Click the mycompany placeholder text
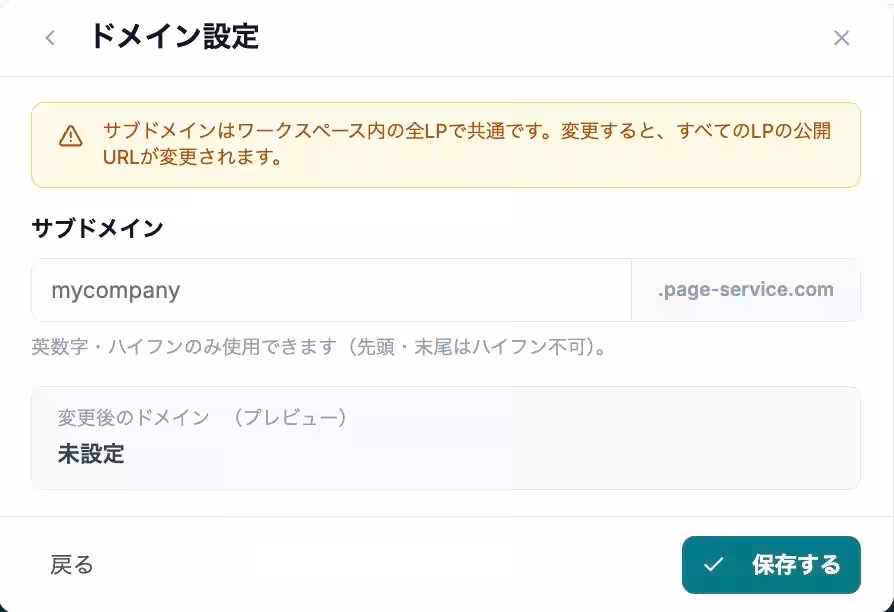 pyautogui.click(x=116, y=291)
